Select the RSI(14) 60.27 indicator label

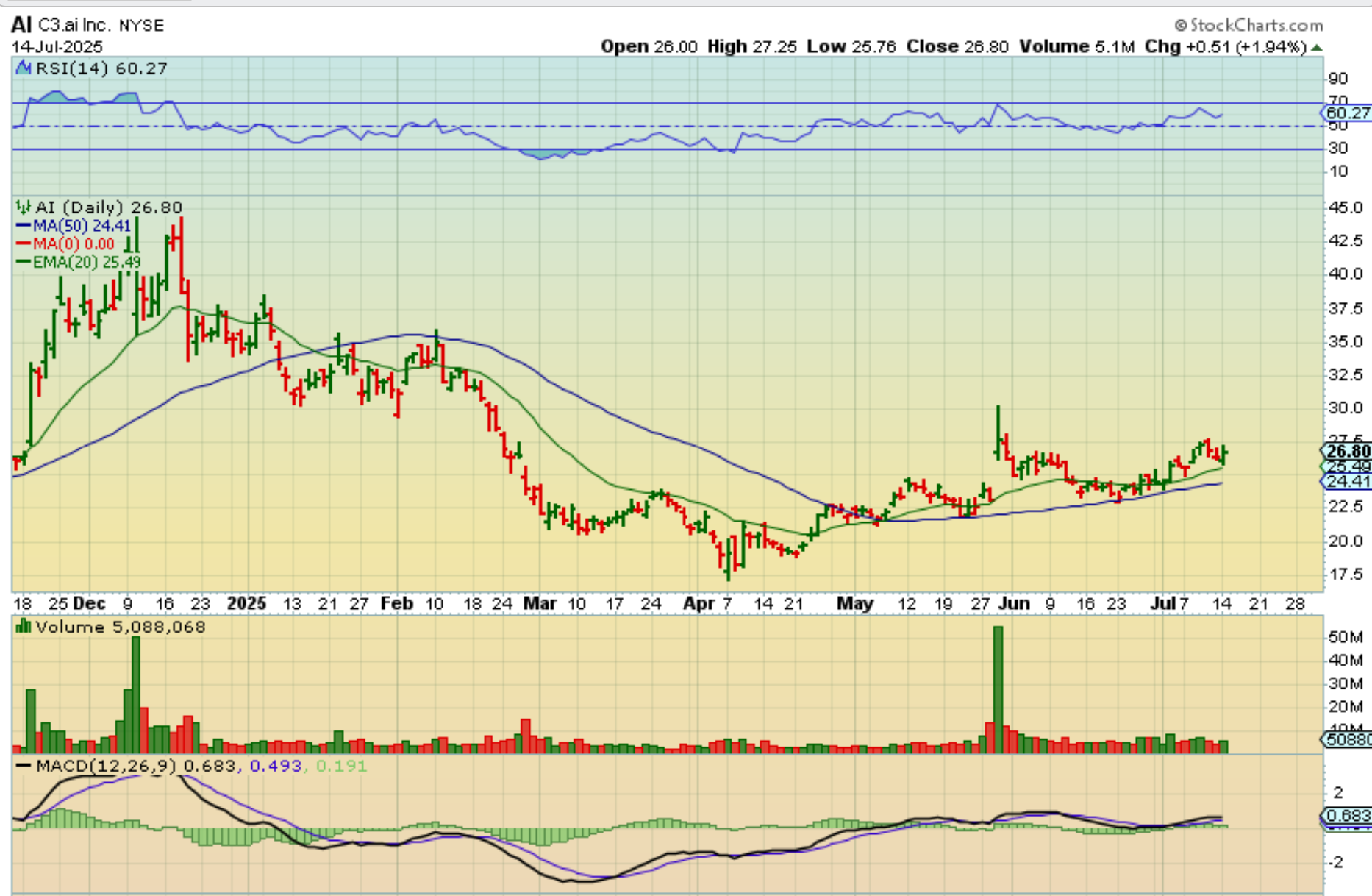101,68
